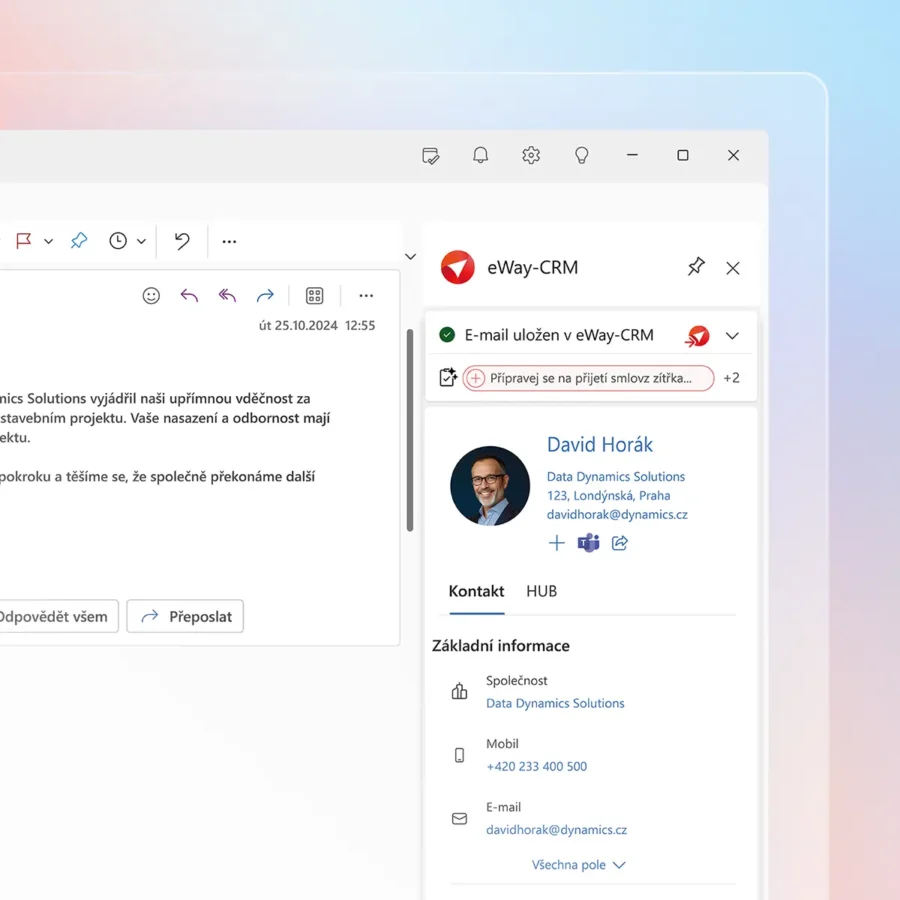Open the apps grid icon in message header
900x900 pixels.
[315, 296]
